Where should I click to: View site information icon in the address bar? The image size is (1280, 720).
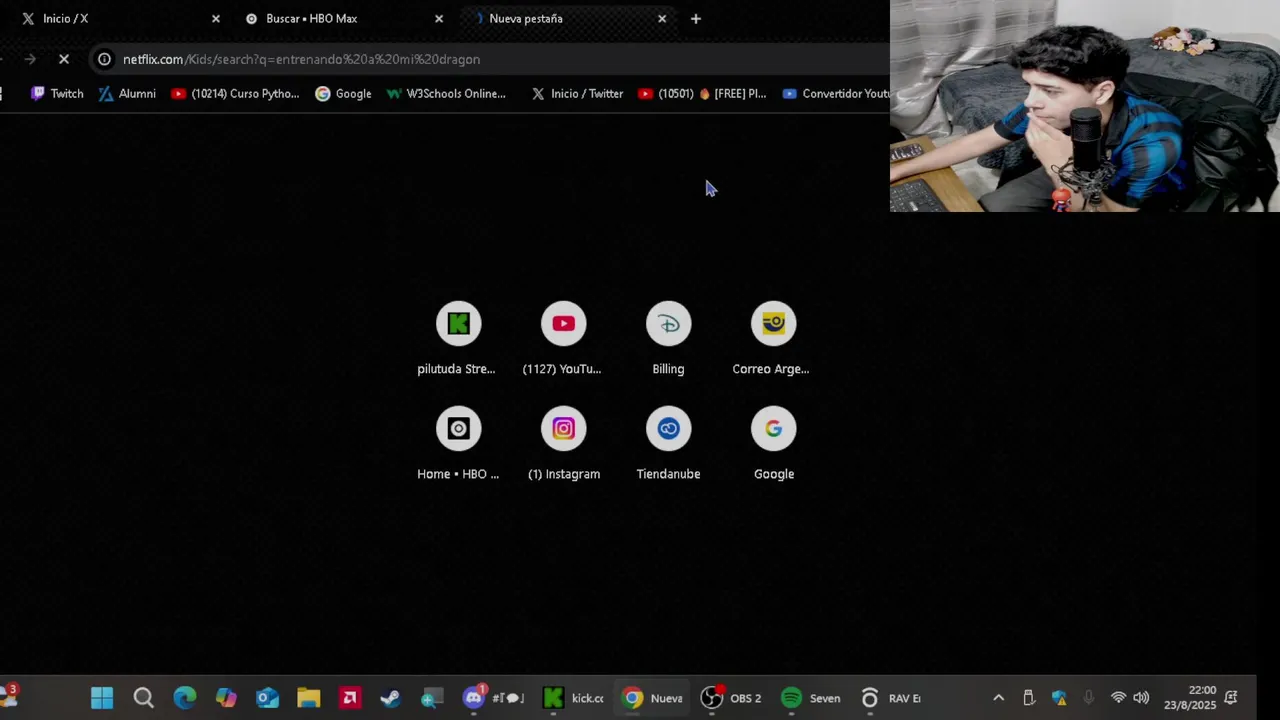click(104, 59)
